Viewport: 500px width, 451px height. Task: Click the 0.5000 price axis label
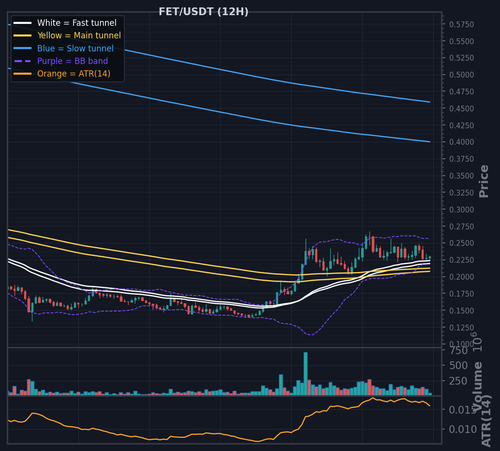pyautogui.click(x=461, y=75)
